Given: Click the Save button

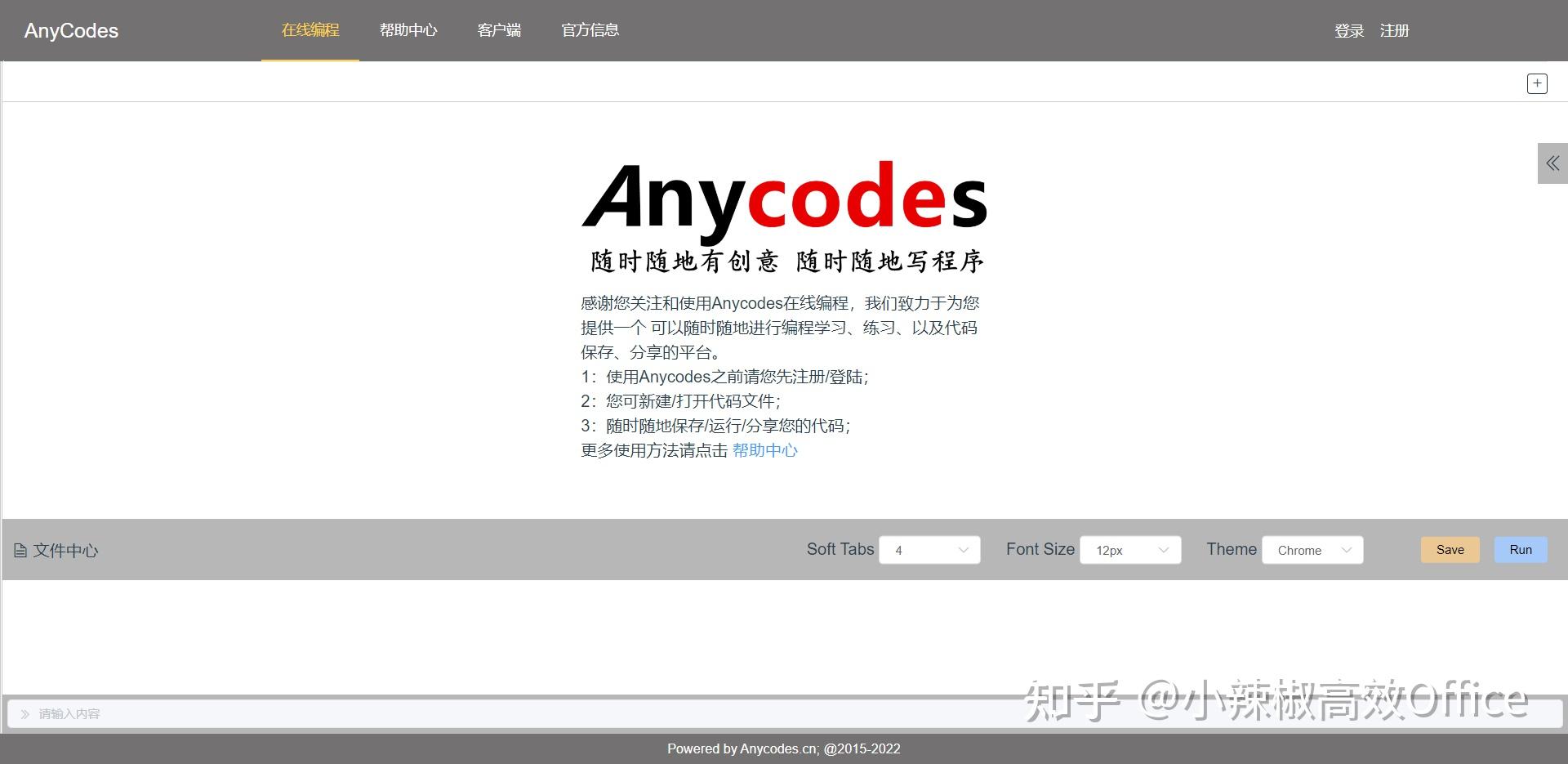Looking at the screenshot, I should [1450, 549].
